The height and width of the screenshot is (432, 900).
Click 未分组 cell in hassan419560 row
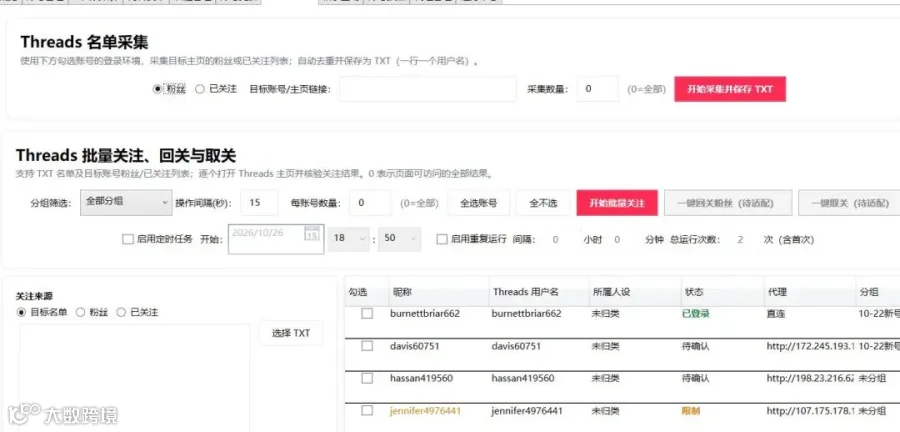(872, 378)
